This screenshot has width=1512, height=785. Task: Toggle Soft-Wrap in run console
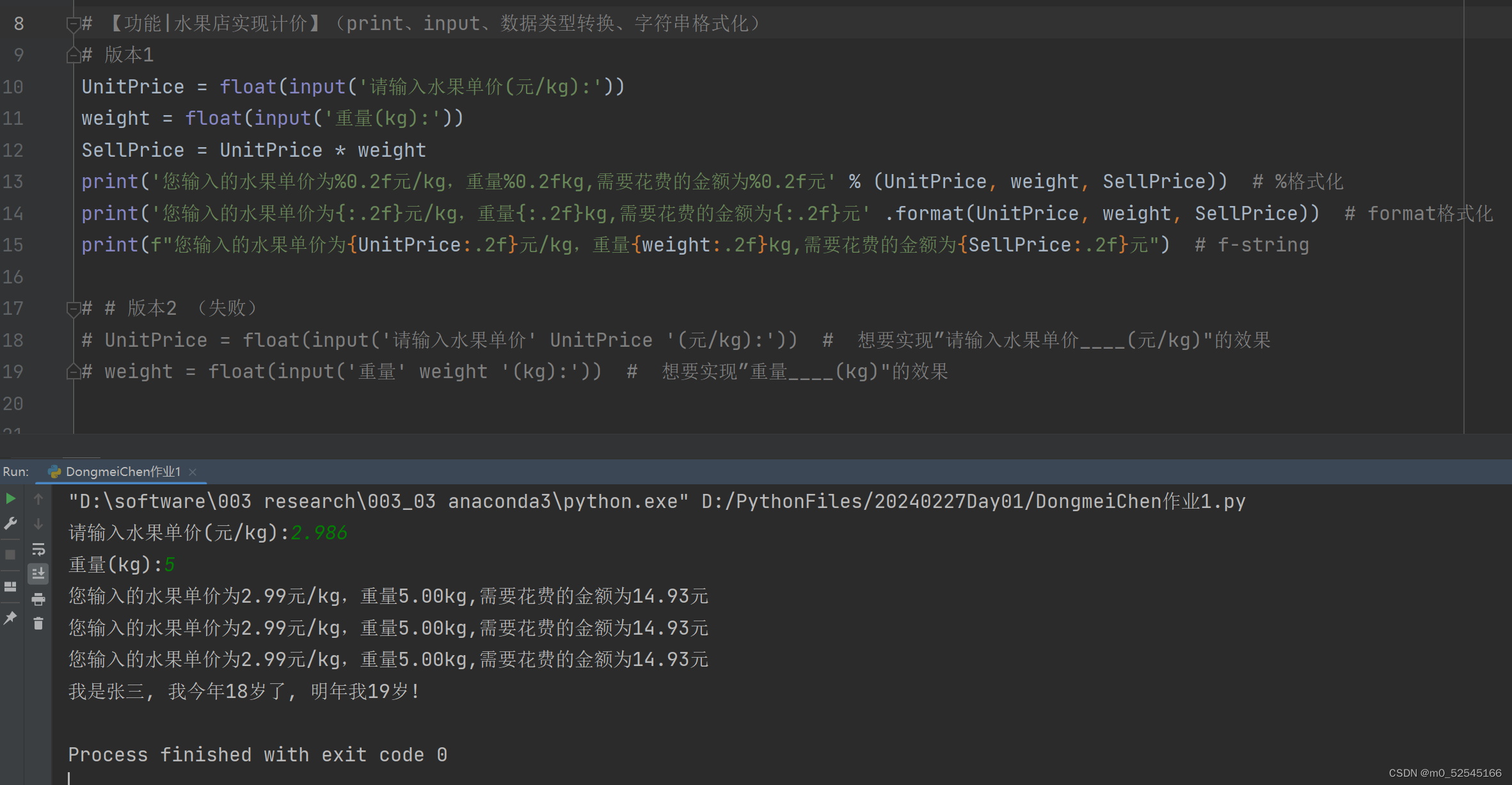[38, 549]
